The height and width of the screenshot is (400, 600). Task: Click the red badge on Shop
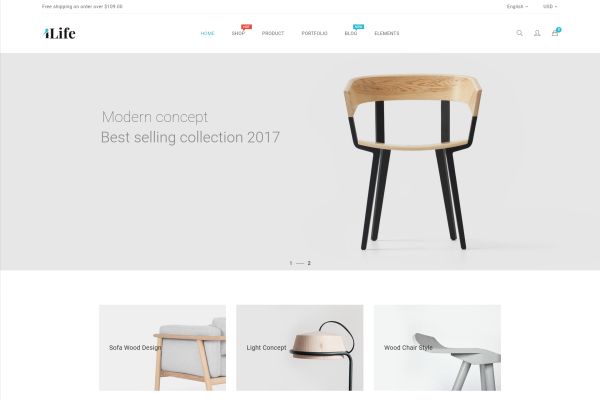[x=246, y=27]
